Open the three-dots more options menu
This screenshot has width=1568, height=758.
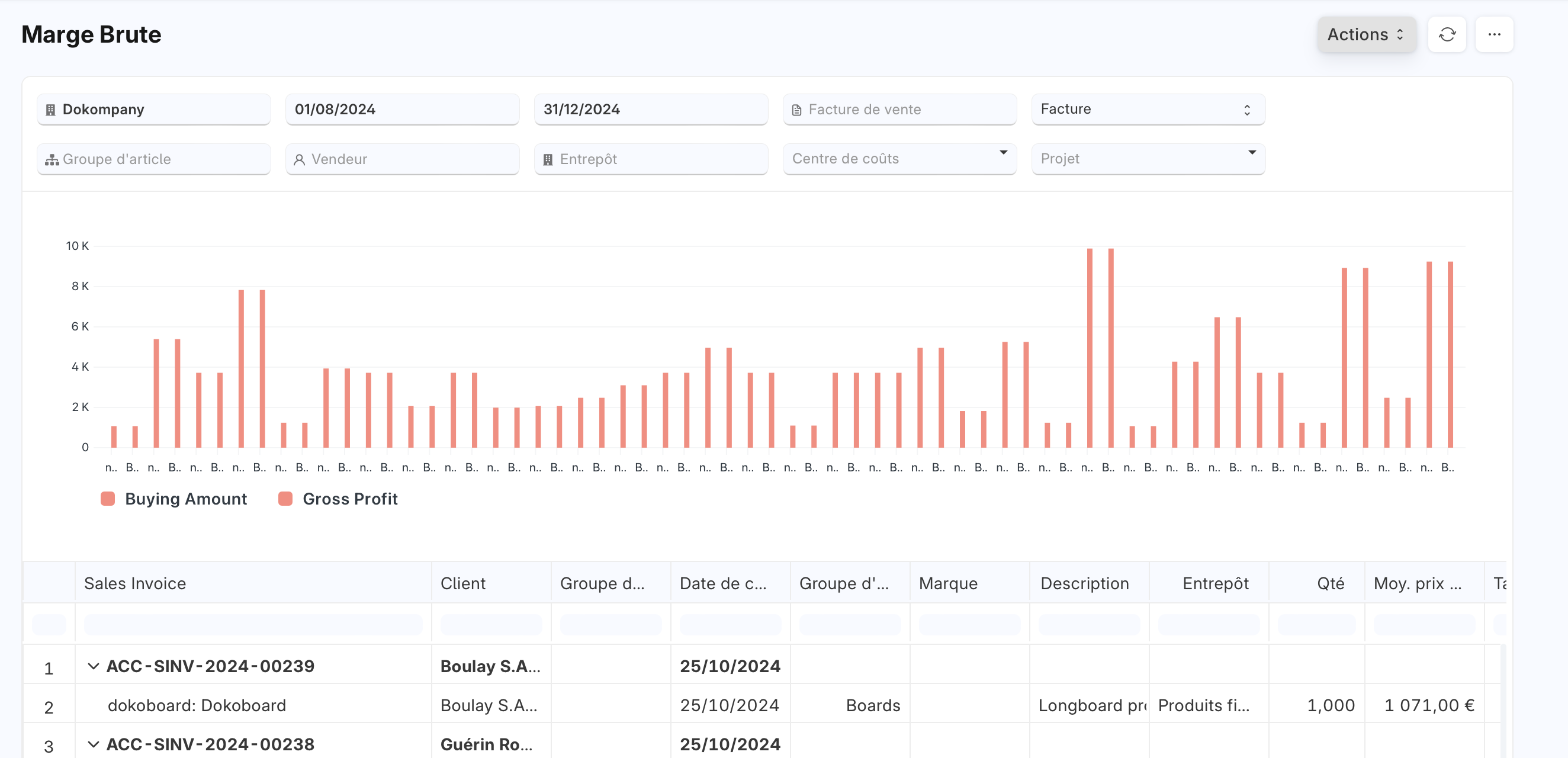[x=1494, y=35]
